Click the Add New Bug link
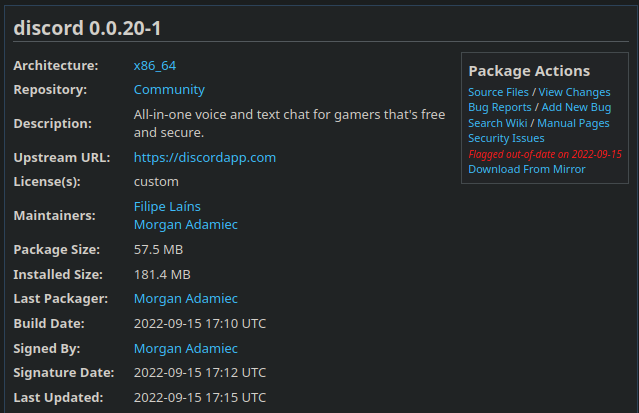The image size is (639, 413). (x=576, y=107)
